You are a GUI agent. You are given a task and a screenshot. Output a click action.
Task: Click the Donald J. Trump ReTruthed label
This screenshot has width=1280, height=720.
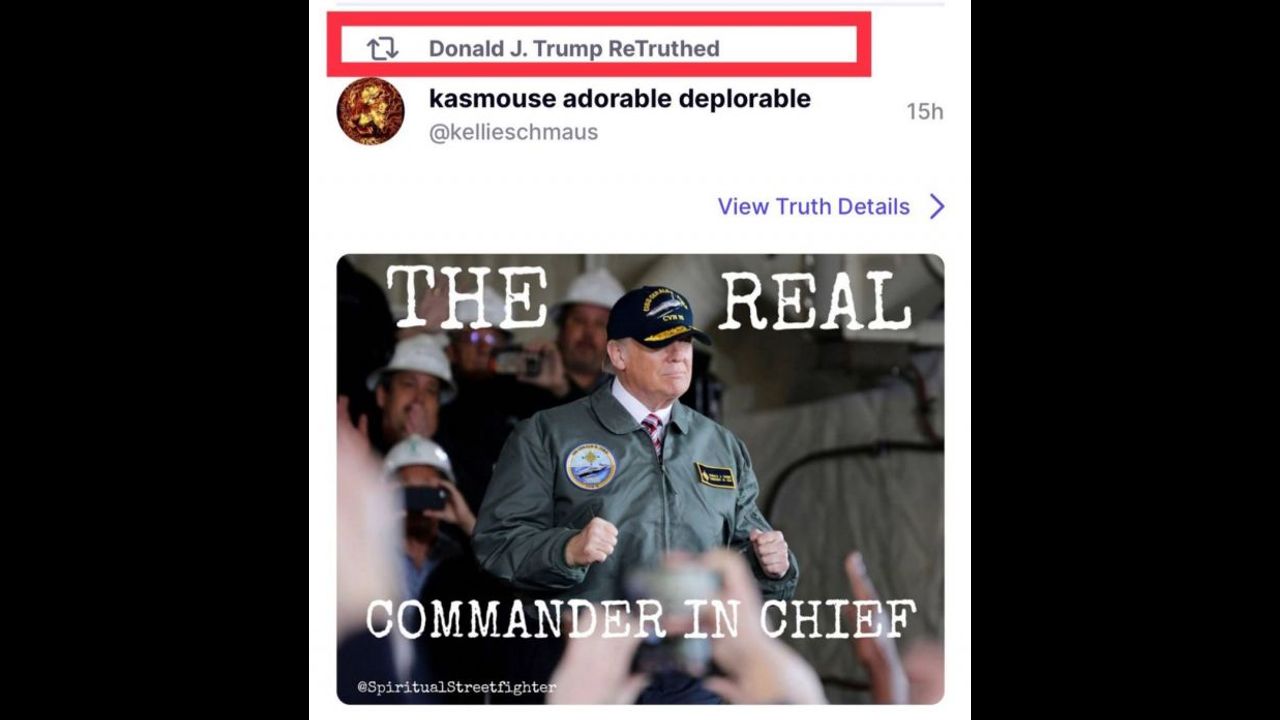574,48
